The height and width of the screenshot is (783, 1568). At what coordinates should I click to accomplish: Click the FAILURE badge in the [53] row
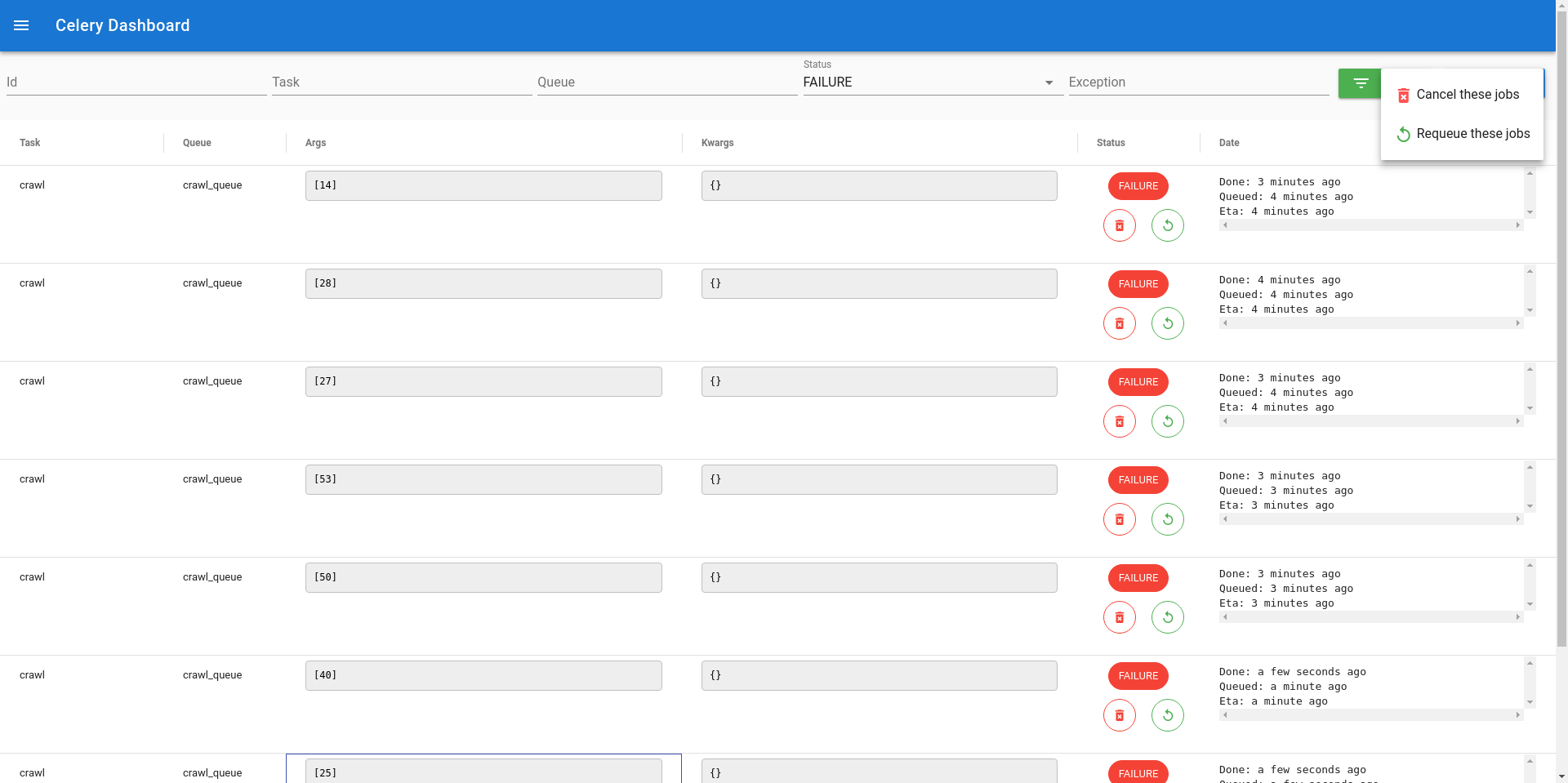[1138, 480]
